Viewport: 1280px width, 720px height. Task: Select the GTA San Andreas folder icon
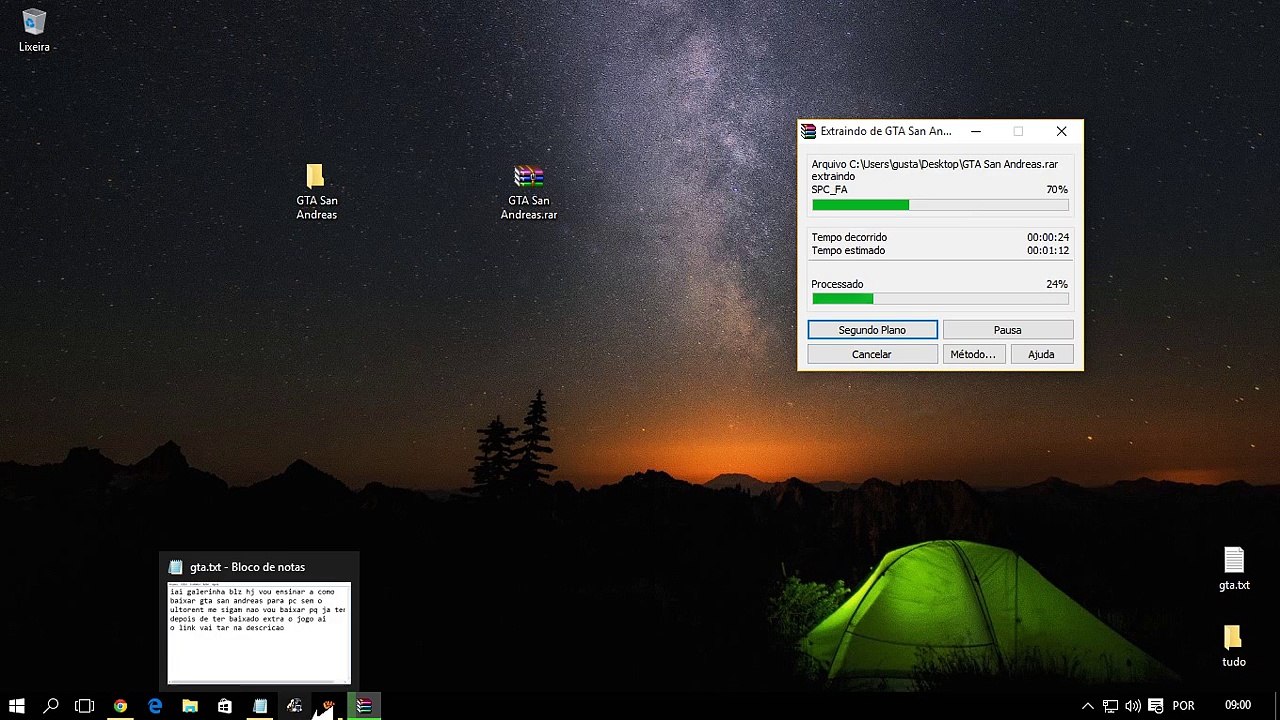[x=316, y=192]
